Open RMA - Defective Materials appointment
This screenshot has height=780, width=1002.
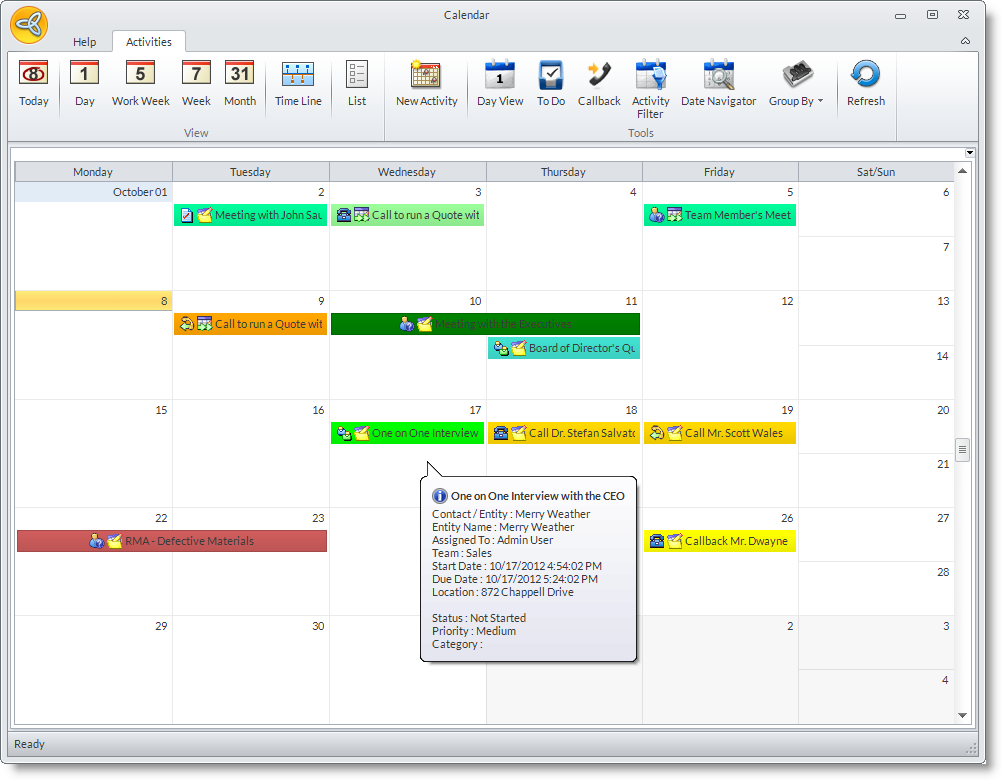tap(172, 541)
